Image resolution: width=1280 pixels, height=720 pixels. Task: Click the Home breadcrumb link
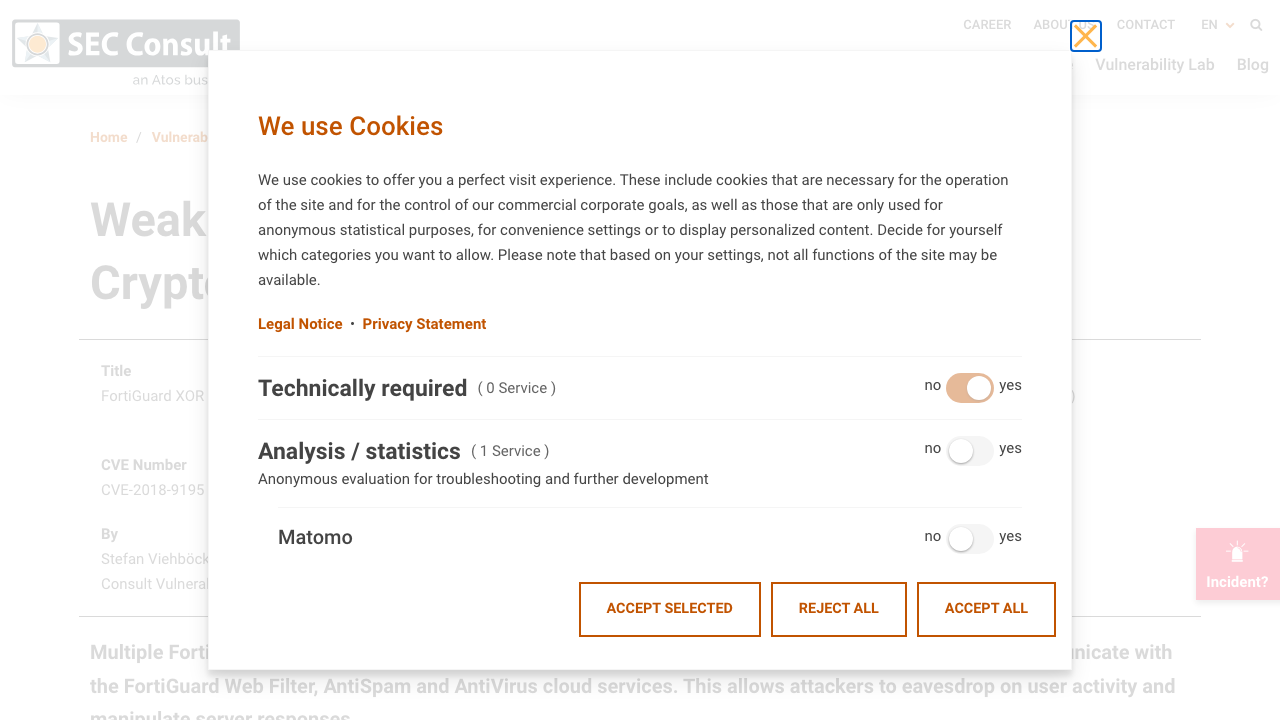coord(109,137)
